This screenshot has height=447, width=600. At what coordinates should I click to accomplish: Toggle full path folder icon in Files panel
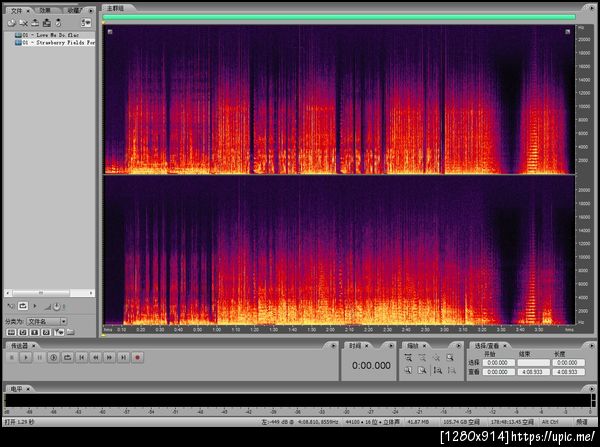pos(71,332)
